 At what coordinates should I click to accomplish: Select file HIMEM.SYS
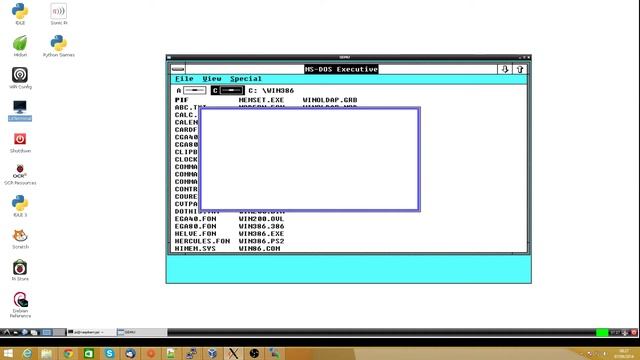point(195,248)
